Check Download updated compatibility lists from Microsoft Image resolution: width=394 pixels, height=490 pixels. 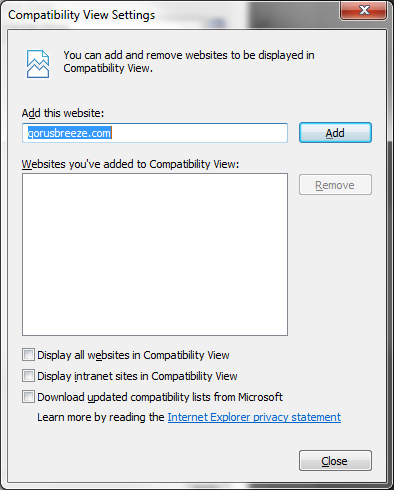pos(28,397)
